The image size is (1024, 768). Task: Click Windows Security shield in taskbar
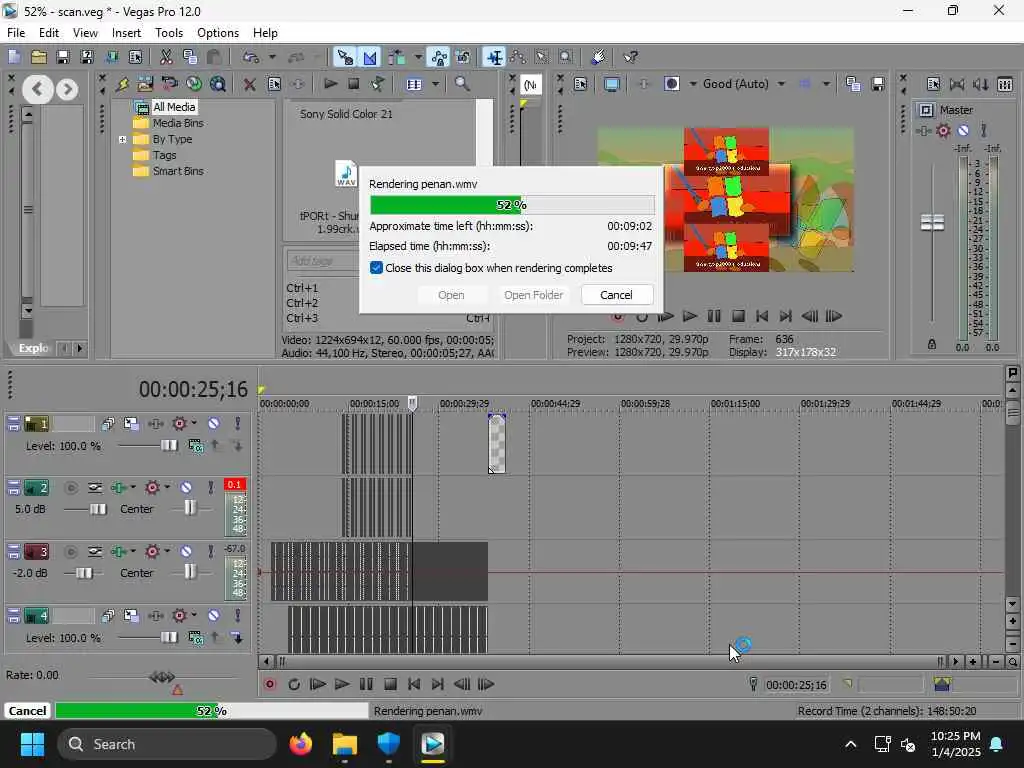click(389, 744)
